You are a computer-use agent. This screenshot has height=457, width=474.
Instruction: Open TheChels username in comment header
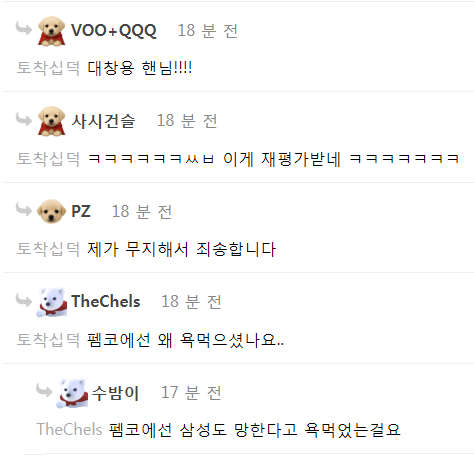point(106,301)
